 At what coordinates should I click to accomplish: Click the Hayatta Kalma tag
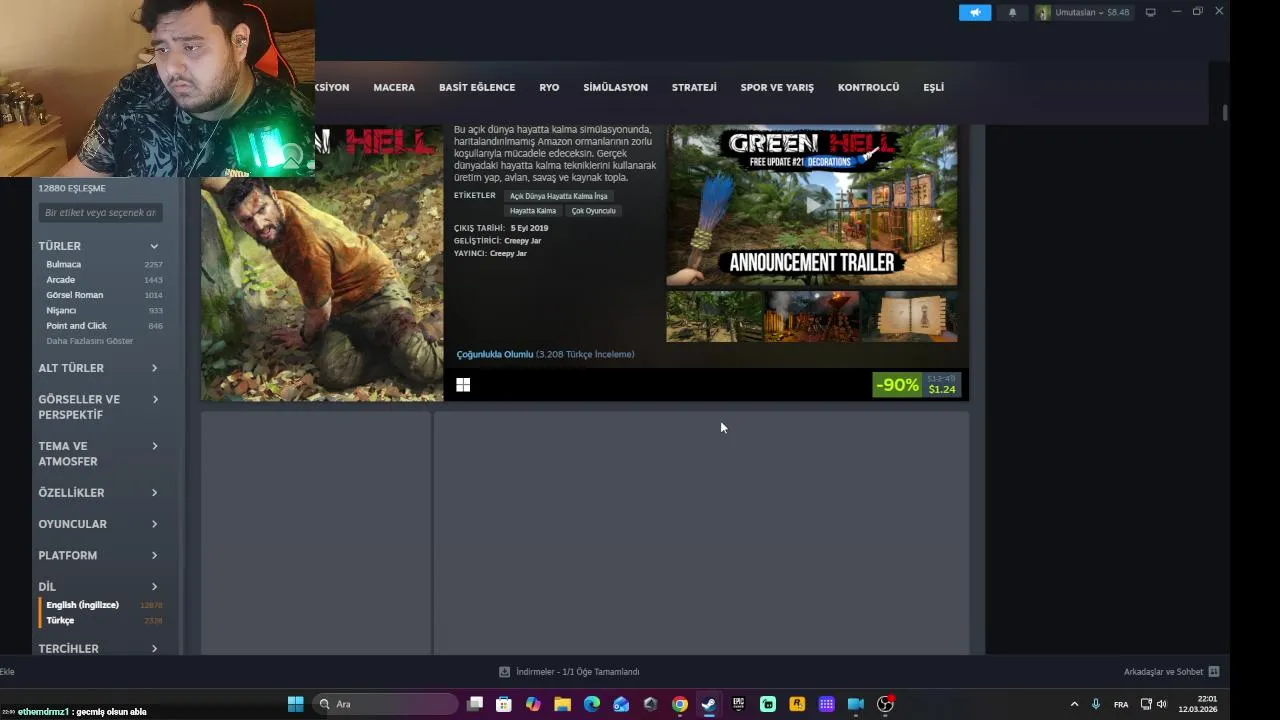[533, 211]
